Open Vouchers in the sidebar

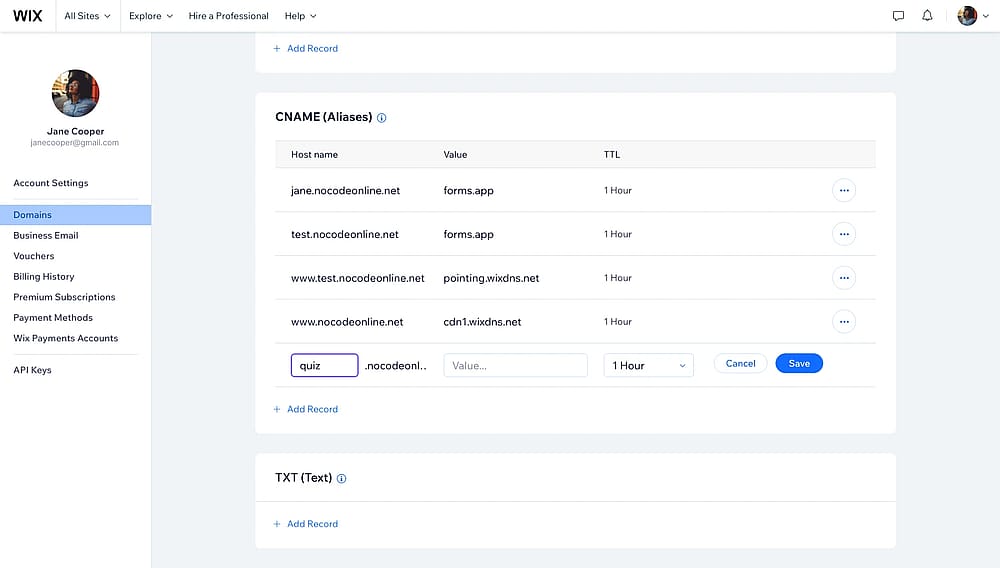(34, 256)
